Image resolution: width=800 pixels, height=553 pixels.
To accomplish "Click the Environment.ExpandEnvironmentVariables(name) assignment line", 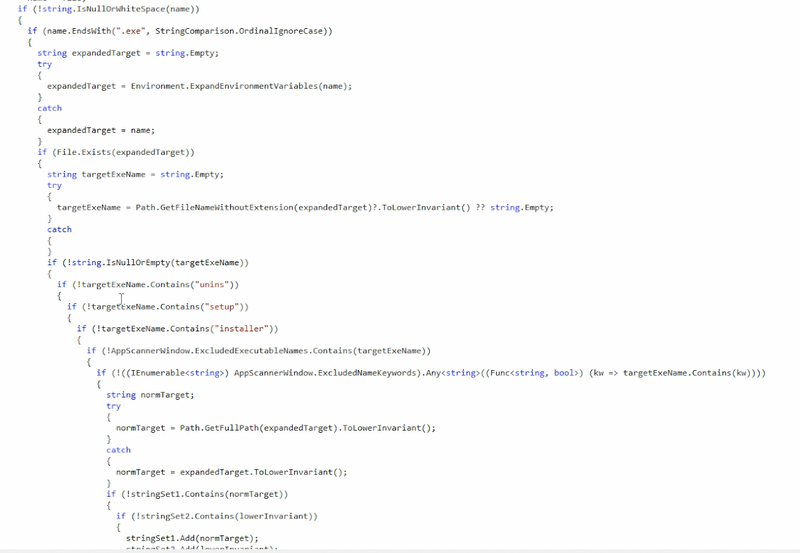I will [199, 86].
